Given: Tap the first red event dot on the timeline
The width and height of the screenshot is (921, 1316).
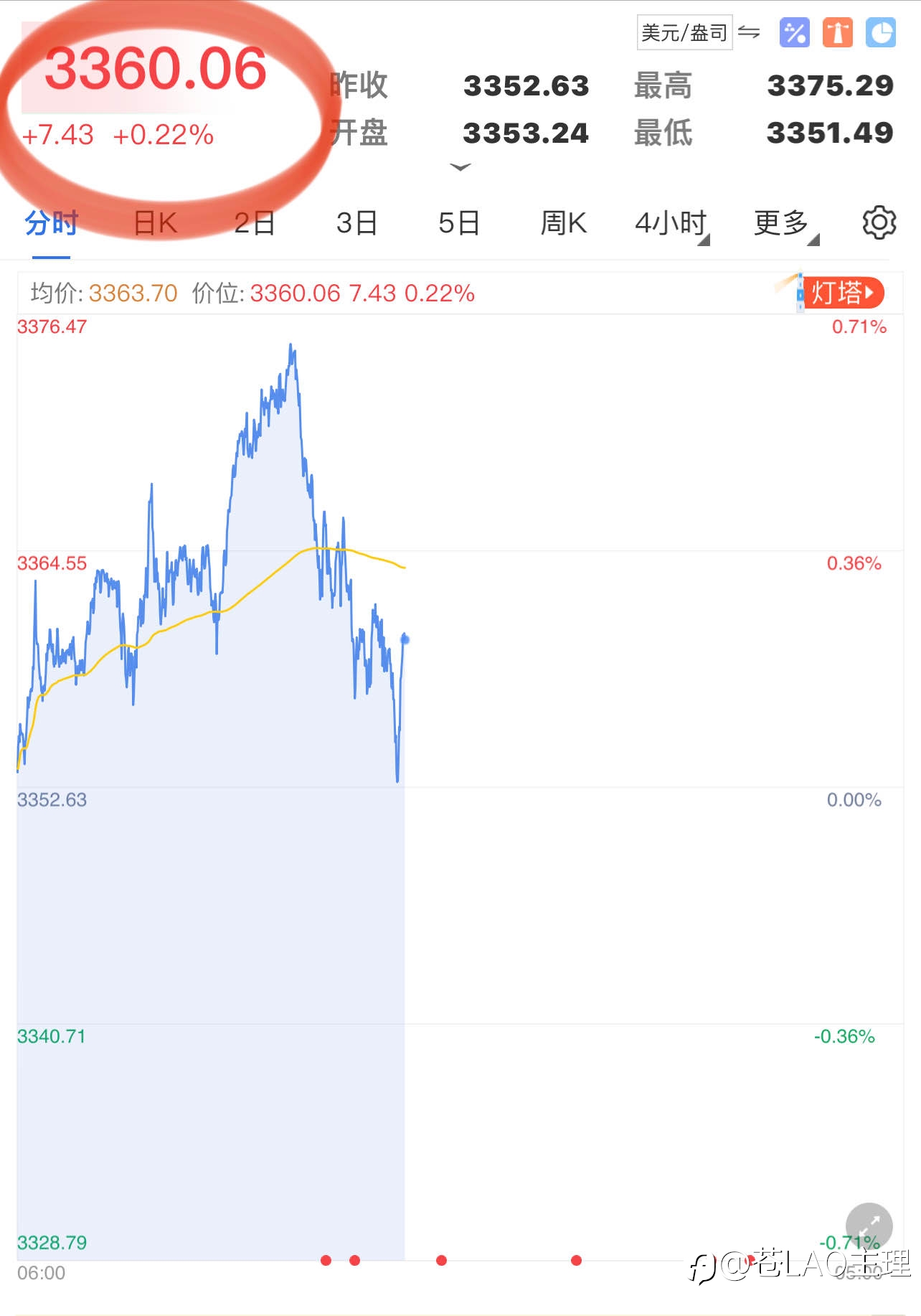Looking at the screenshot, I should pos(326,1260).
